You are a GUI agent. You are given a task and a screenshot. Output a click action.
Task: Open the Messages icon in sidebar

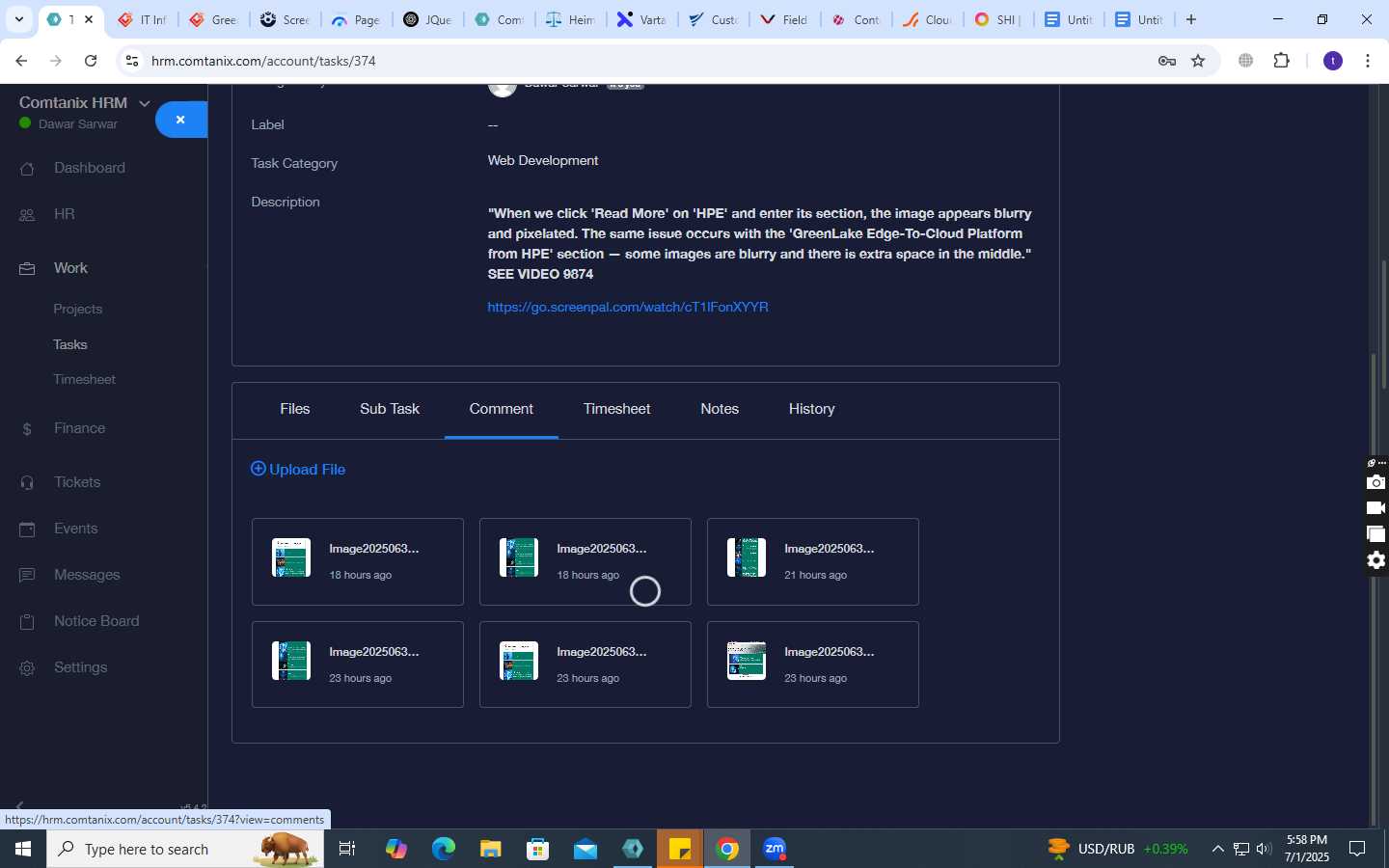coord(27,575)
